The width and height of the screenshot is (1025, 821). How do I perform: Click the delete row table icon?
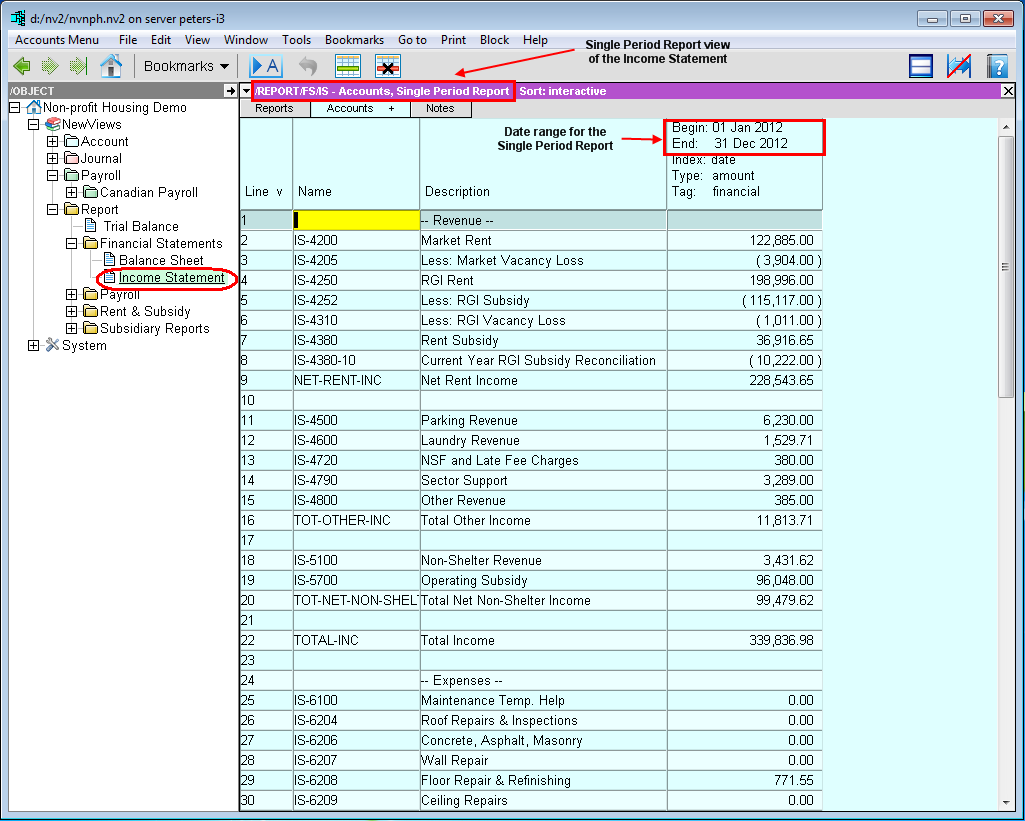click(388, 66)
